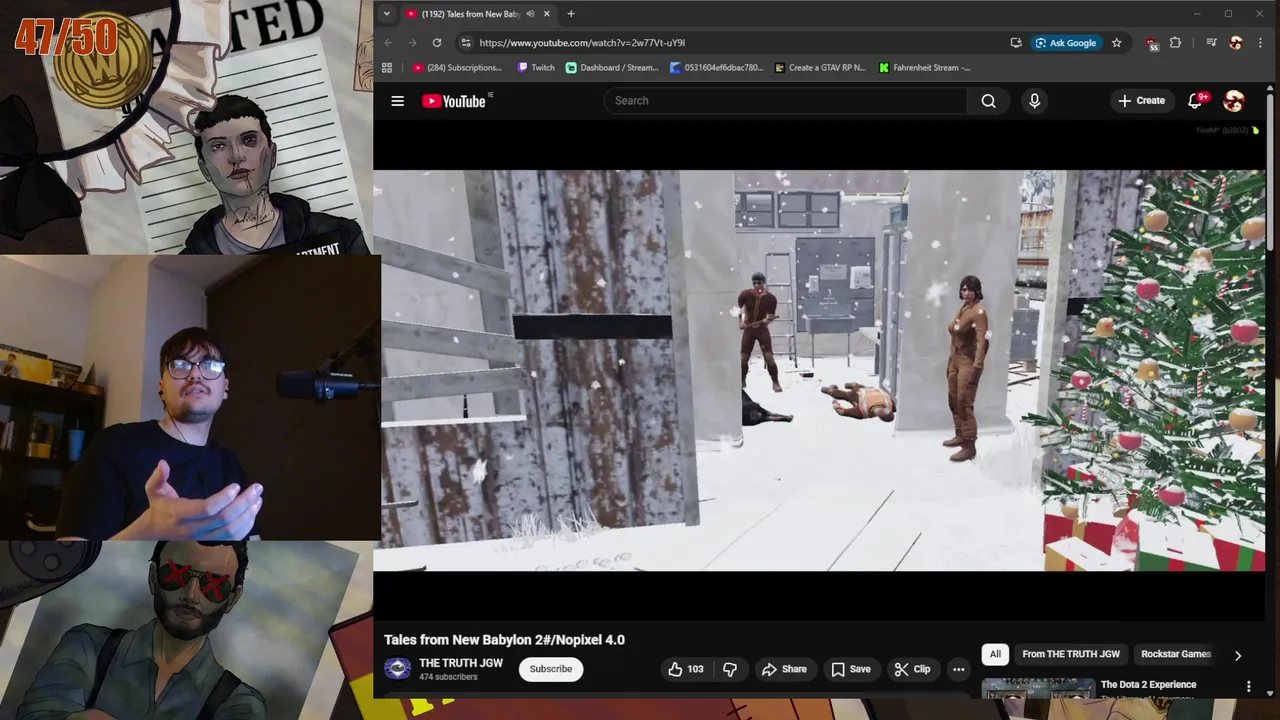Click the video player to pause
1280x720 pixels.
[819, 370]
